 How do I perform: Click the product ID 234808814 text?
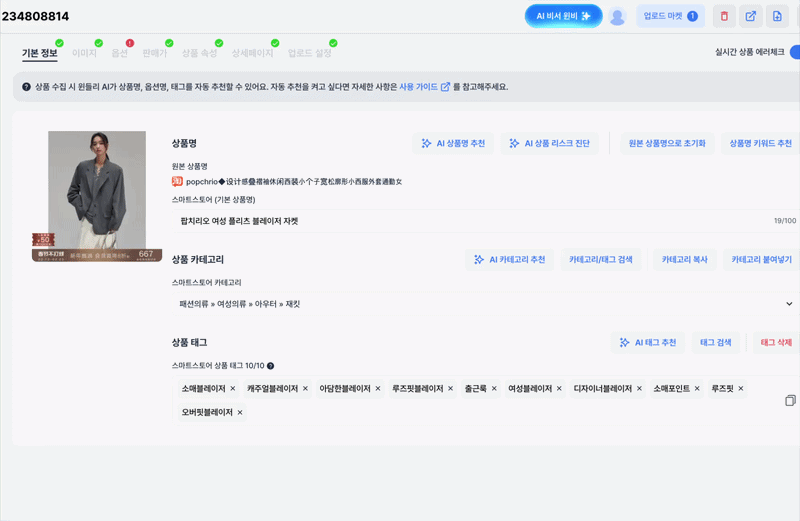coord(35,16)
